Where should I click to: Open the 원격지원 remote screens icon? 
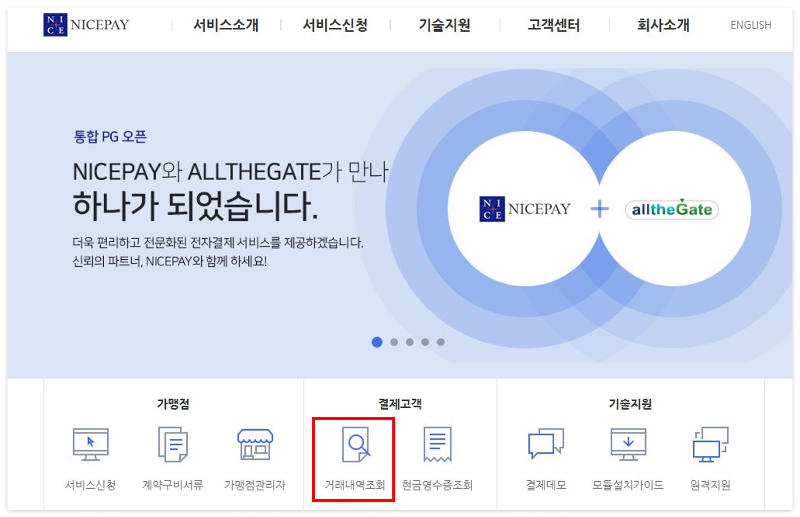coord(710,445)
